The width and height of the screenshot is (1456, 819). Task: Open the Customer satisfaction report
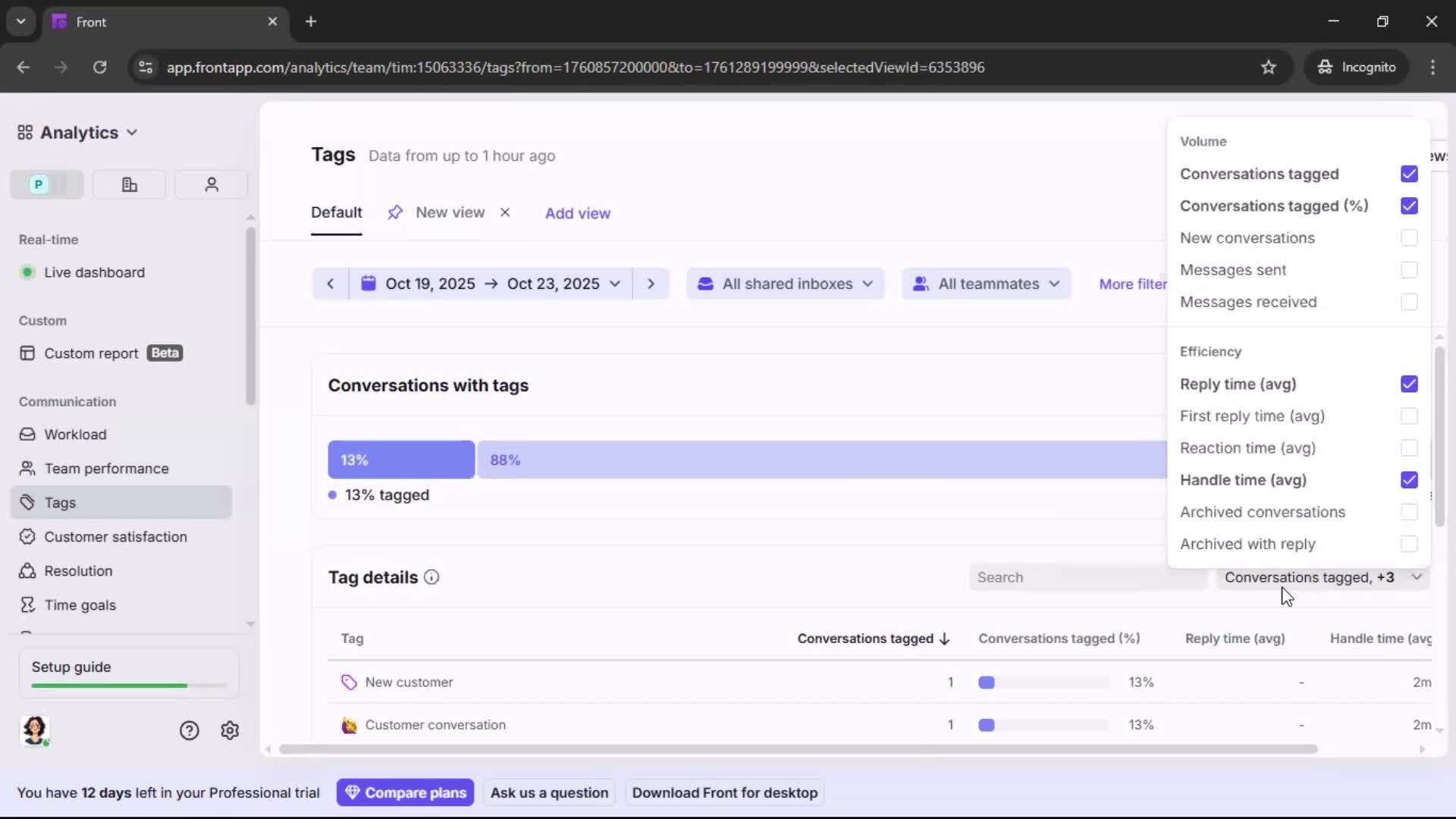pyautogui.click(x=114, y=537)
